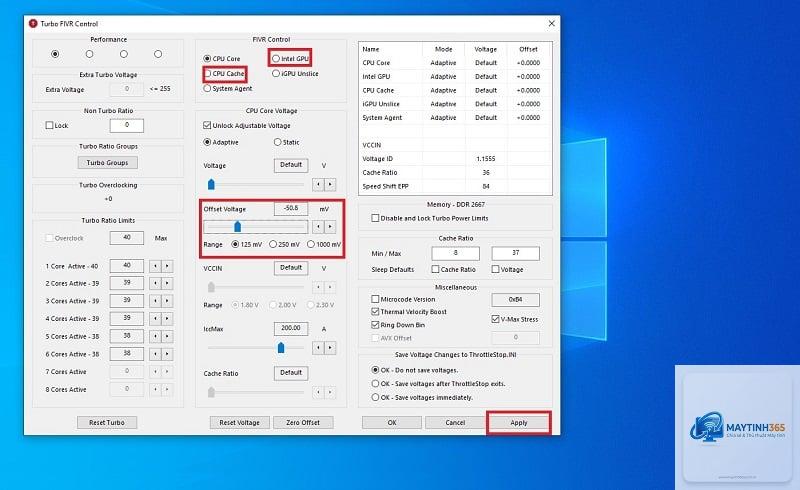800x490 pixels.
Task: Increase 3 Cores Active ratio arrow
Action: click(x=167, y=301)
